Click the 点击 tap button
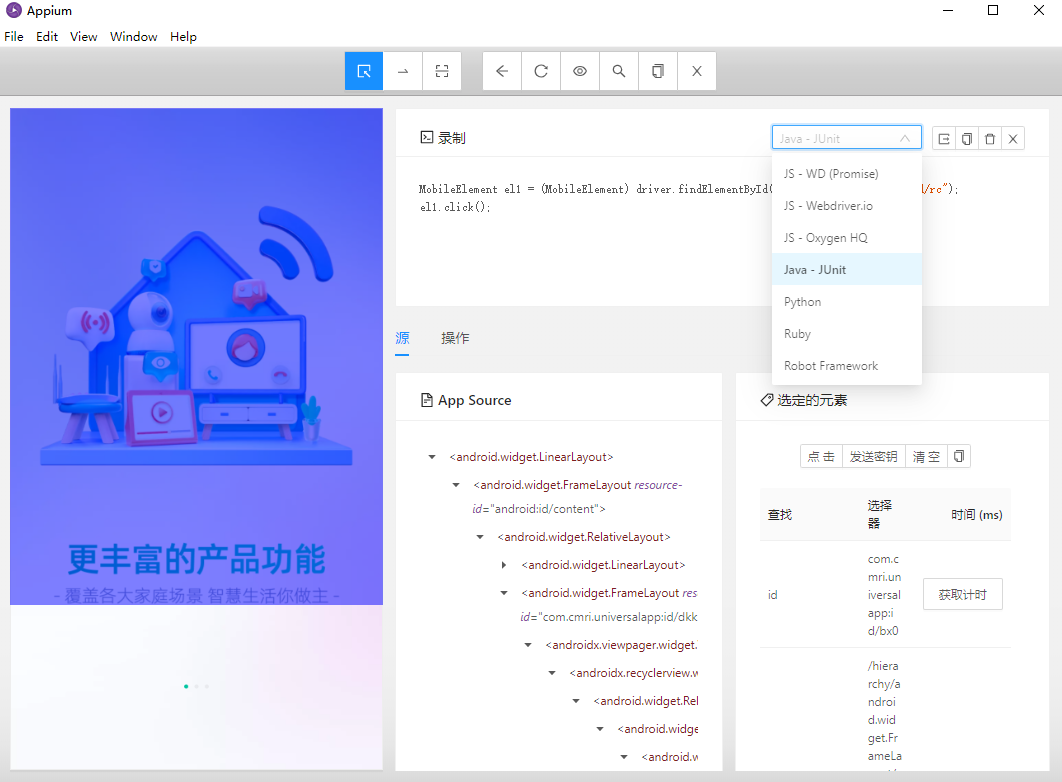 click(x=821, y=456)
